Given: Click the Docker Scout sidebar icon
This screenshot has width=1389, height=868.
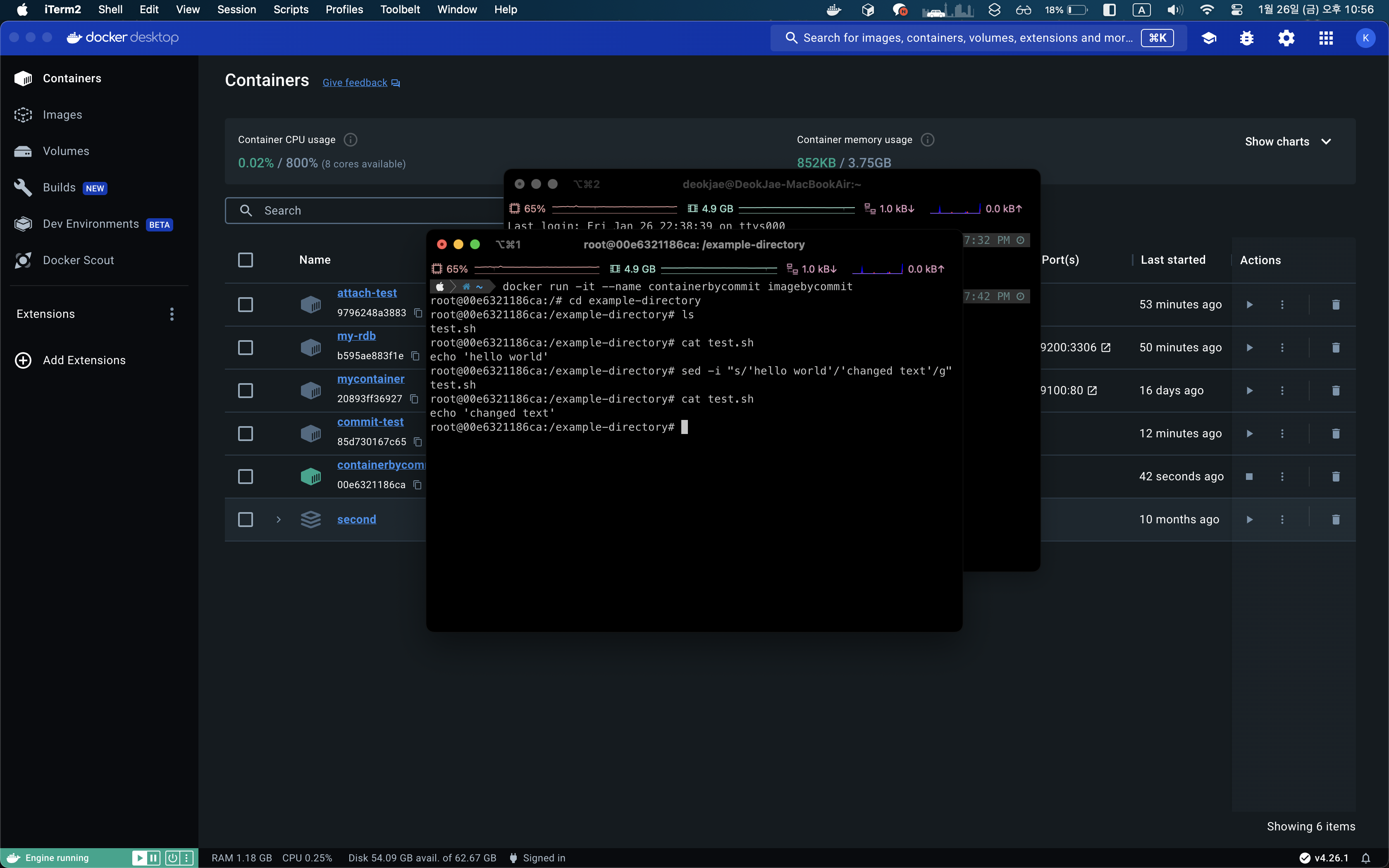Looking at the screenshot, I should pos(23,260).
